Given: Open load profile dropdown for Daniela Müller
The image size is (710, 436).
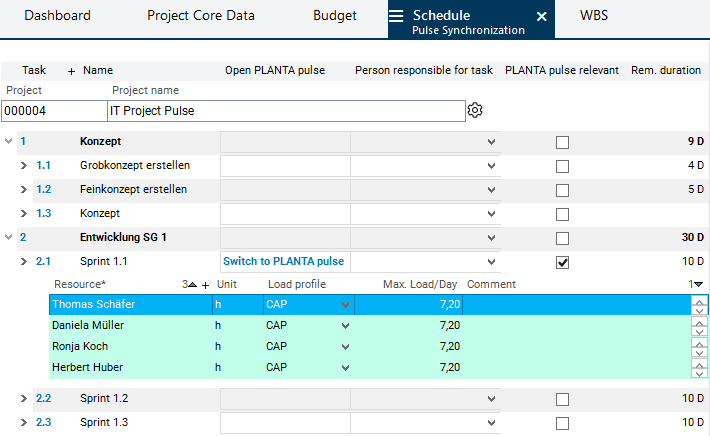Looking at the screenshot, I should [x=346, y=325].
